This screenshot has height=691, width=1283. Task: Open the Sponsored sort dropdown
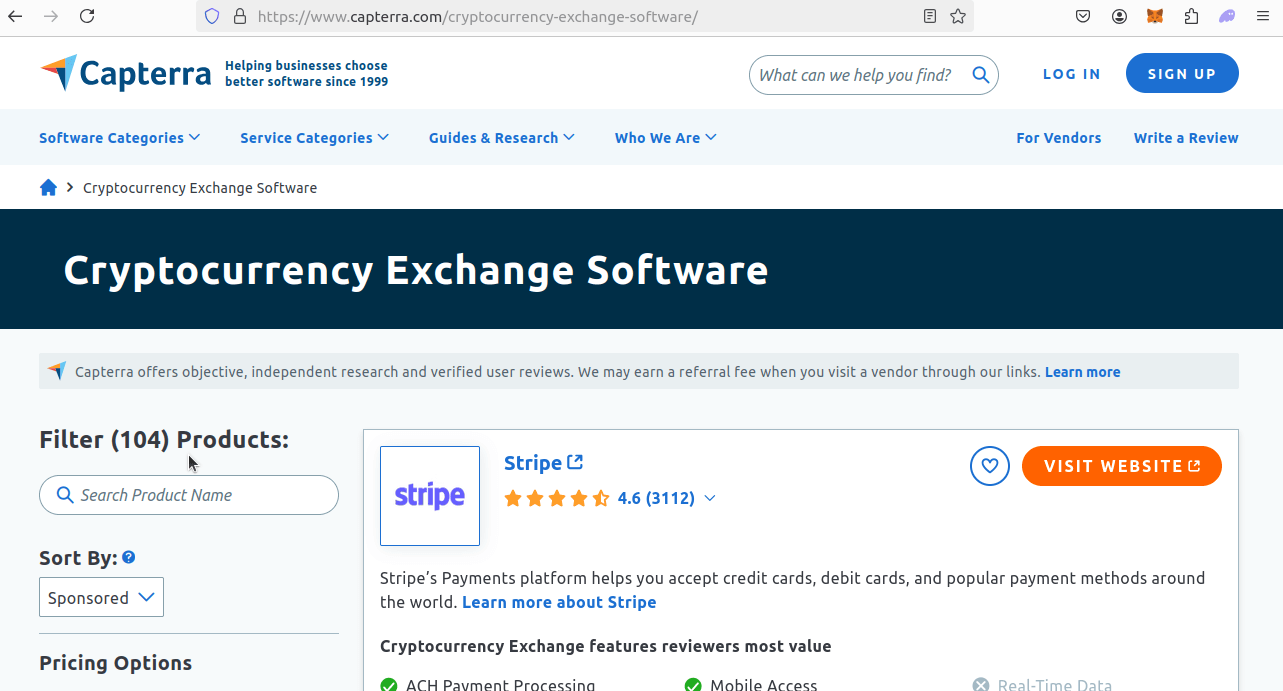(x=101, y=597)
